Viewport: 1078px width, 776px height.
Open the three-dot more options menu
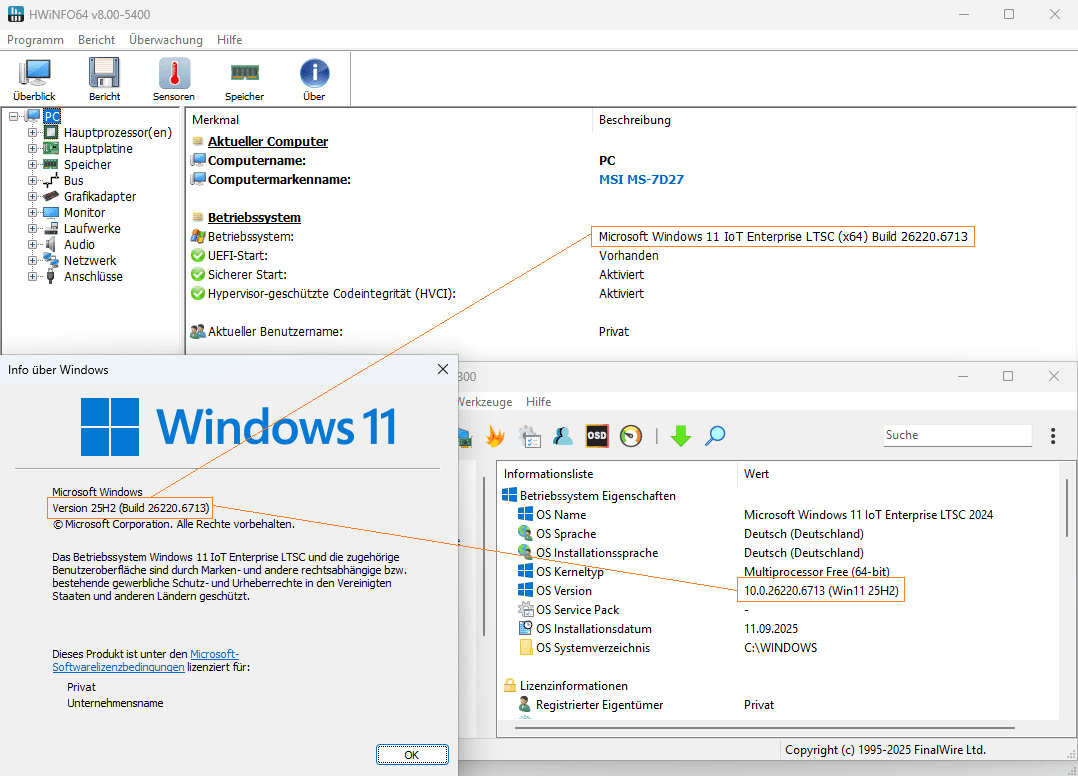pos(1053,436)
